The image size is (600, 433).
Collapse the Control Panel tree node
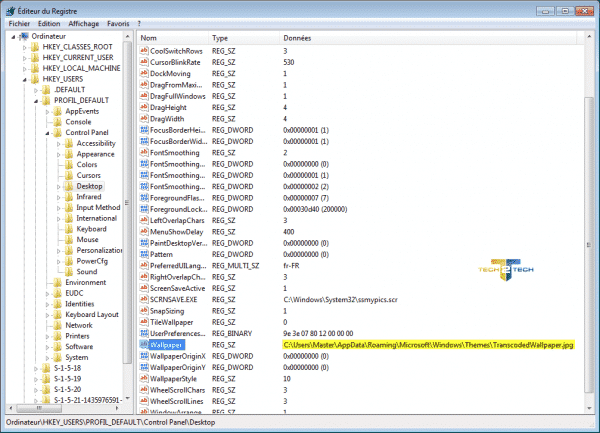46,132
